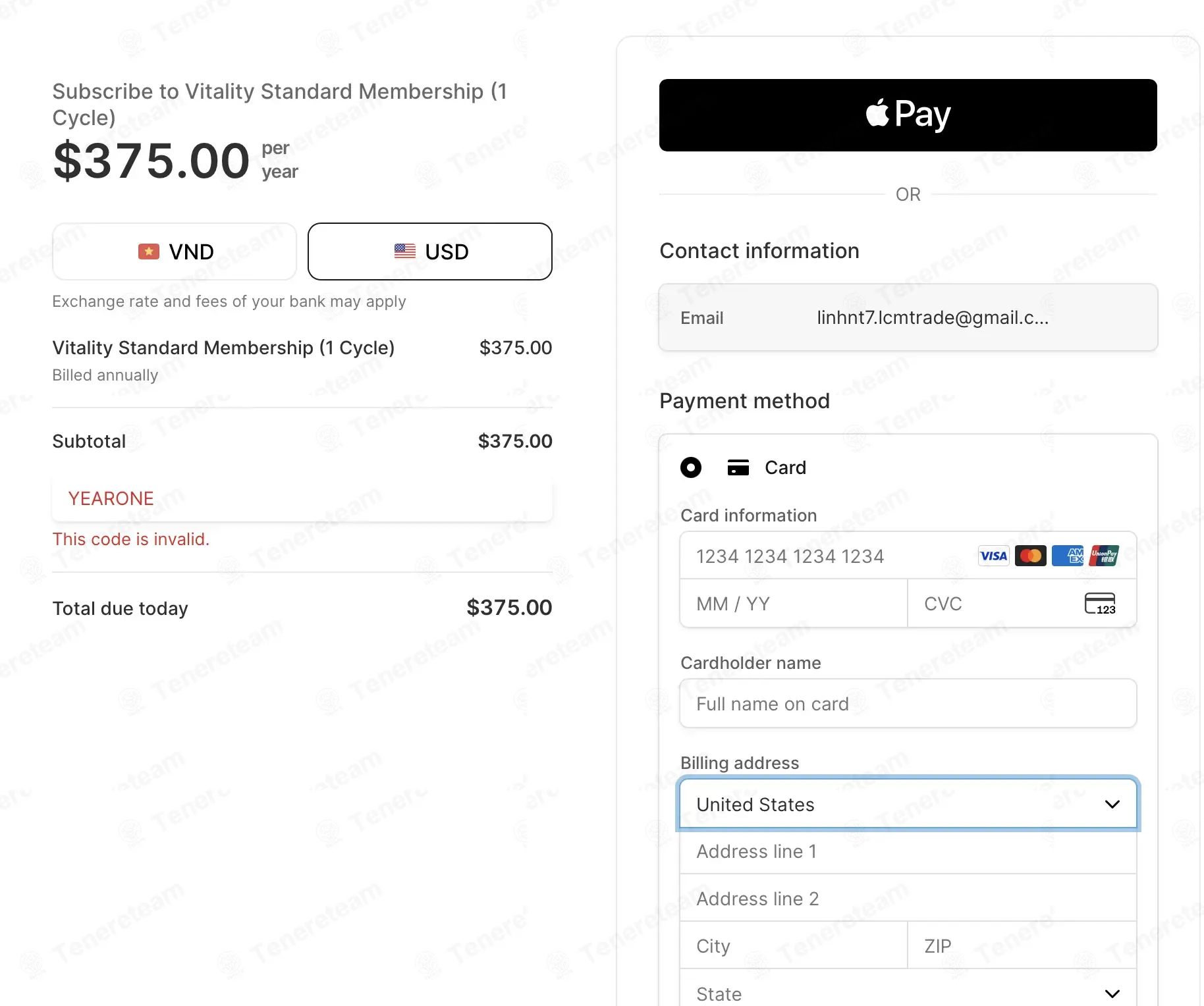
Task: Click the American Express logo icon
Action: [x=1068, y=556]
